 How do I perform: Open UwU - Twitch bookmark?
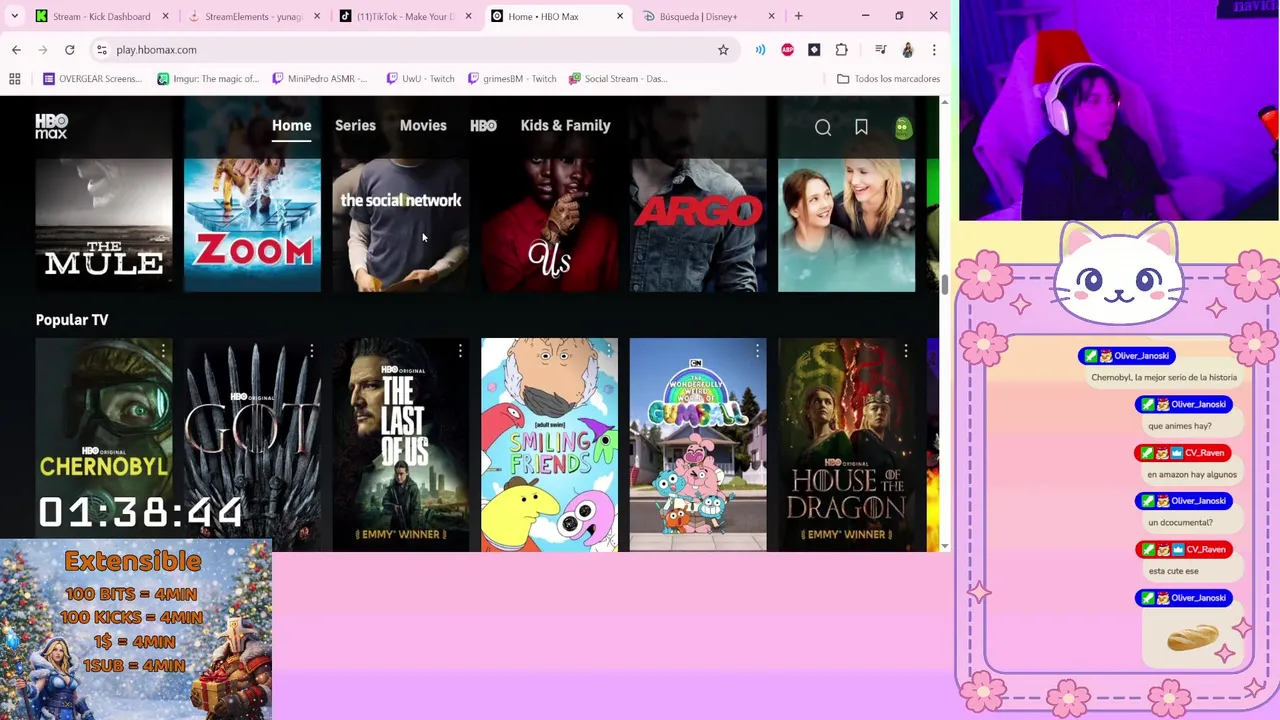click(421, 78)
